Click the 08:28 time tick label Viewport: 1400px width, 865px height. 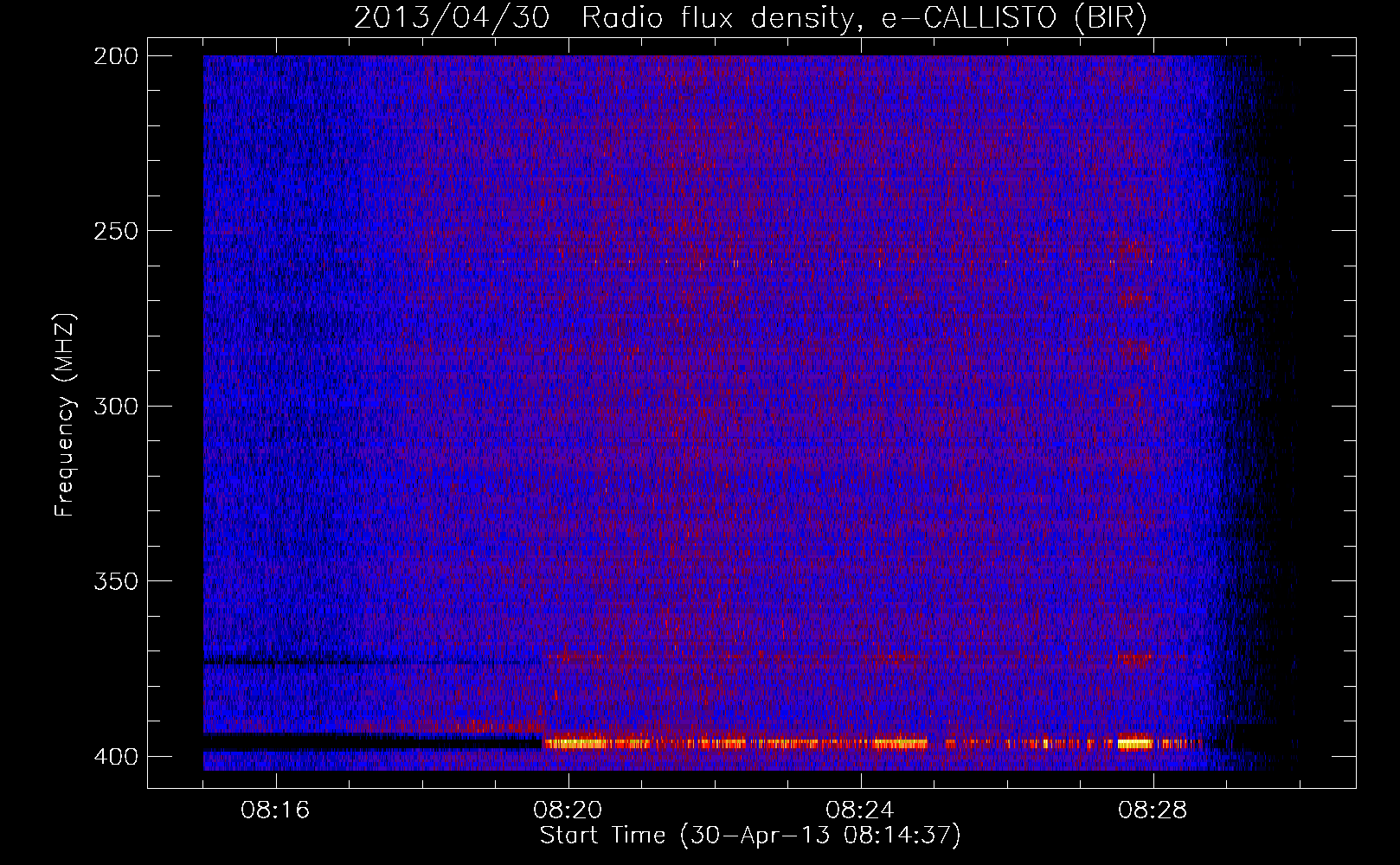pos(1153,811)
